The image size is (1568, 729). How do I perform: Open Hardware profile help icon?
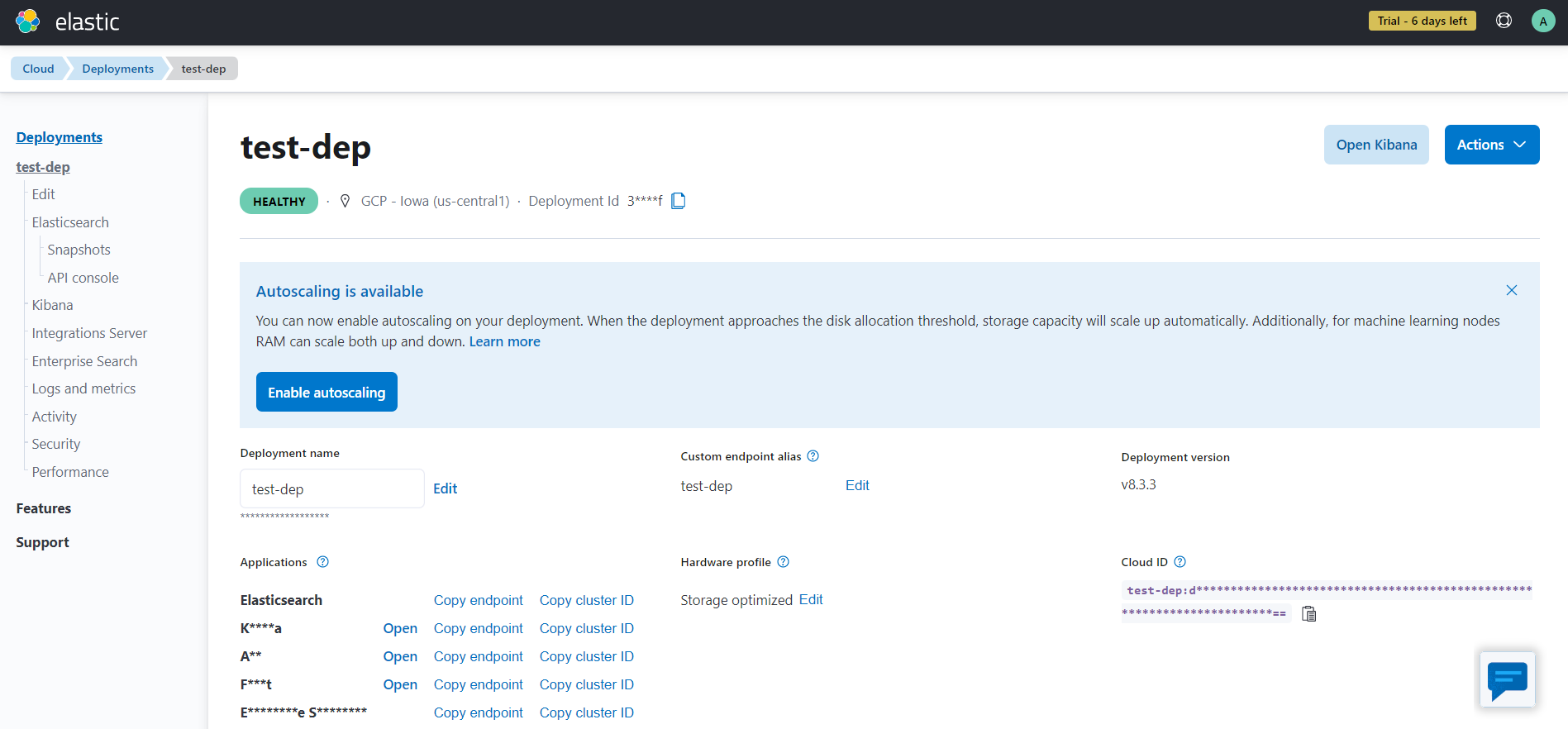pyautogui.click(x=783, y=562)
